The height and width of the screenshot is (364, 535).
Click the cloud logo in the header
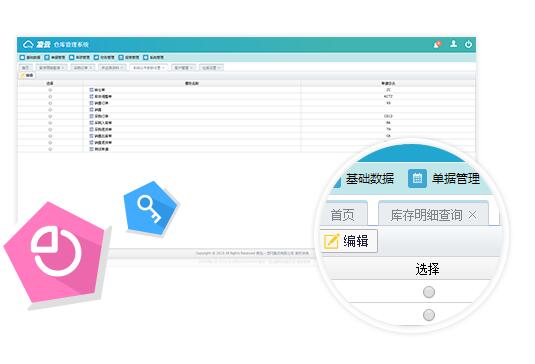click(x=28, y=44)
